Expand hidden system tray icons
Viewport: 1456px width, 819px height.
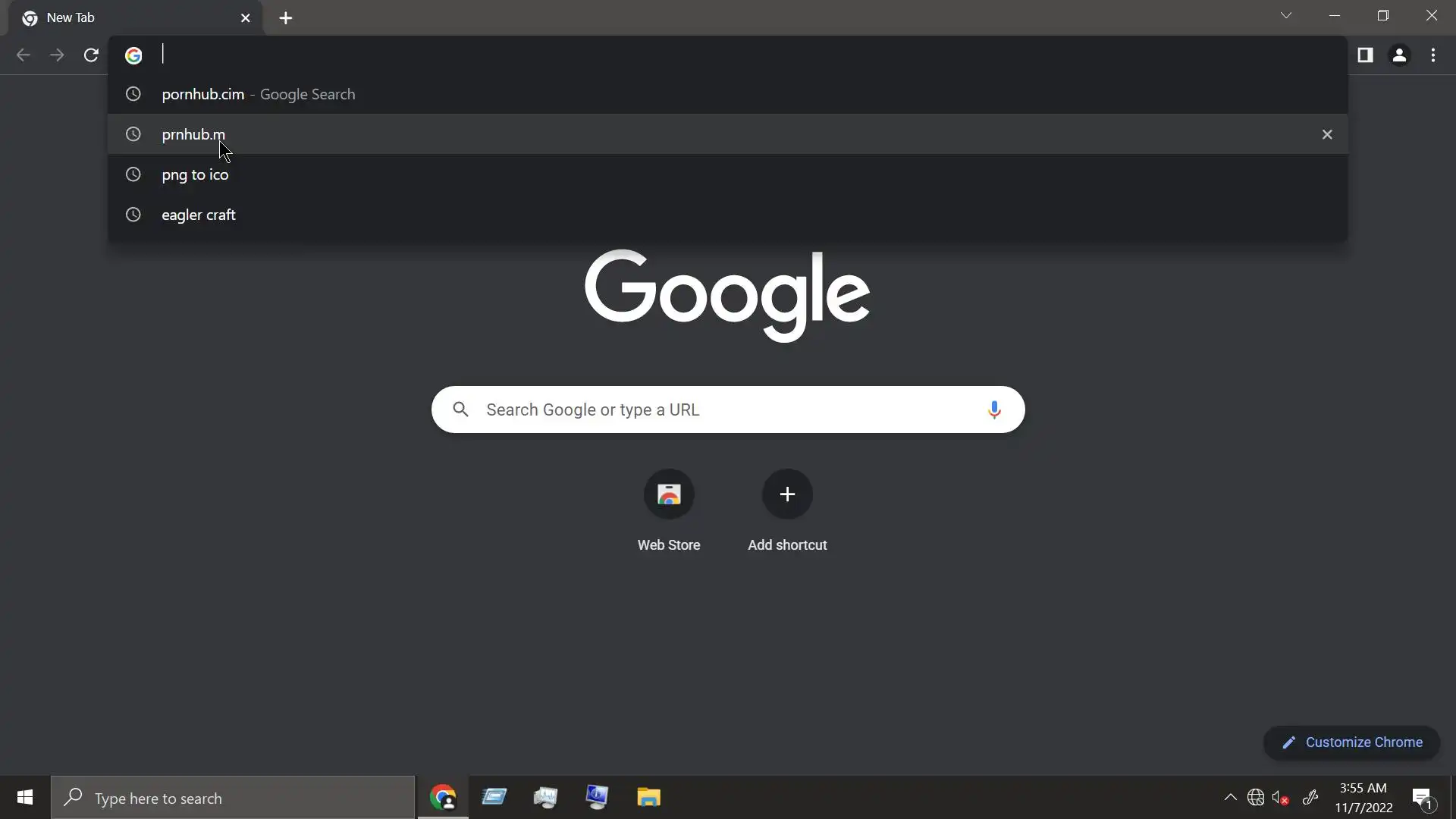(x=1230, y=797)
